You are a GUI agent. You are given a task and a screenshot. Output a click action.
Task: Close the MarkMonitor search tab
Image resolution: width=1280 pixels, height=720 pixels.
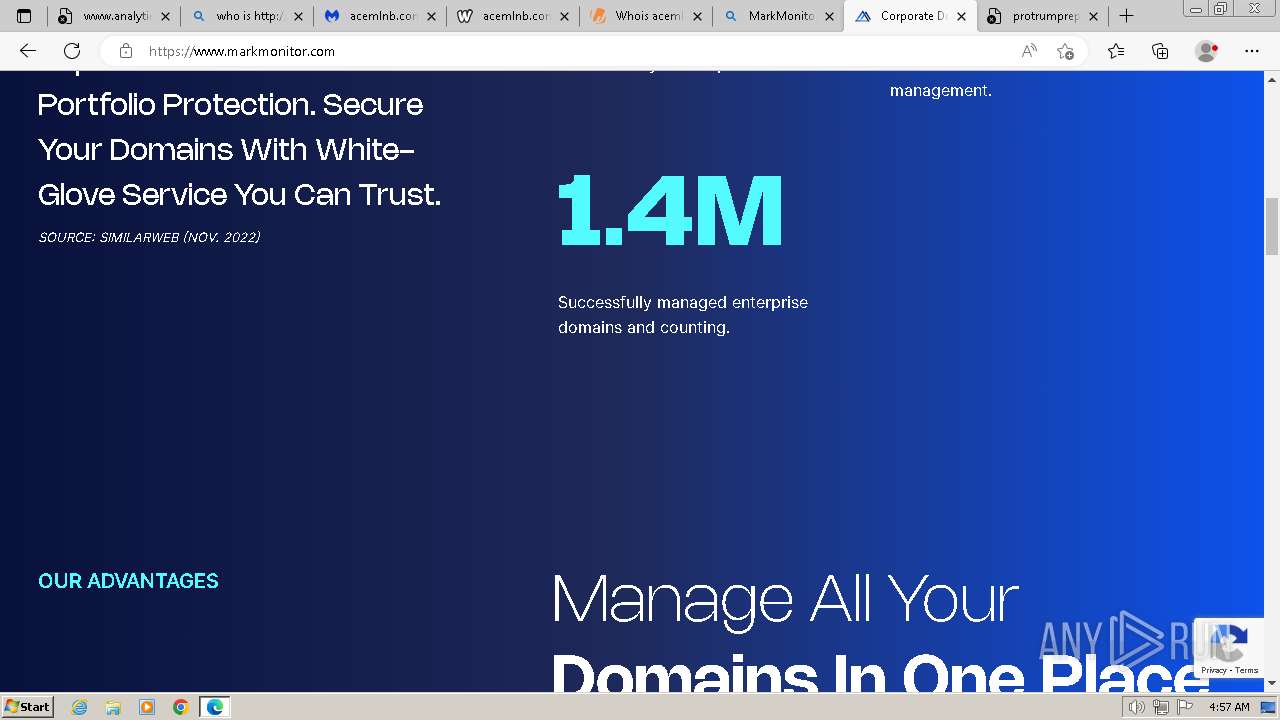(829, 16)
